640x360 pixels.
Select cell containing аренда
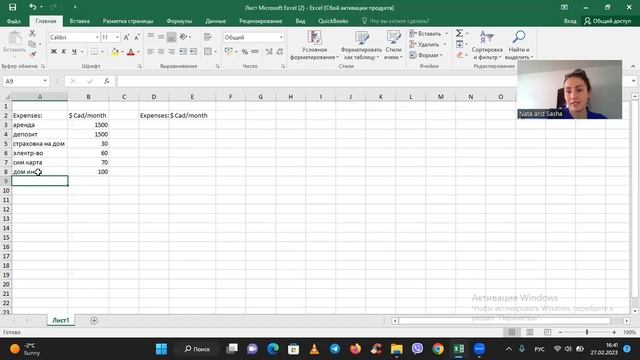pyautogui.click(x=40, y=125)
